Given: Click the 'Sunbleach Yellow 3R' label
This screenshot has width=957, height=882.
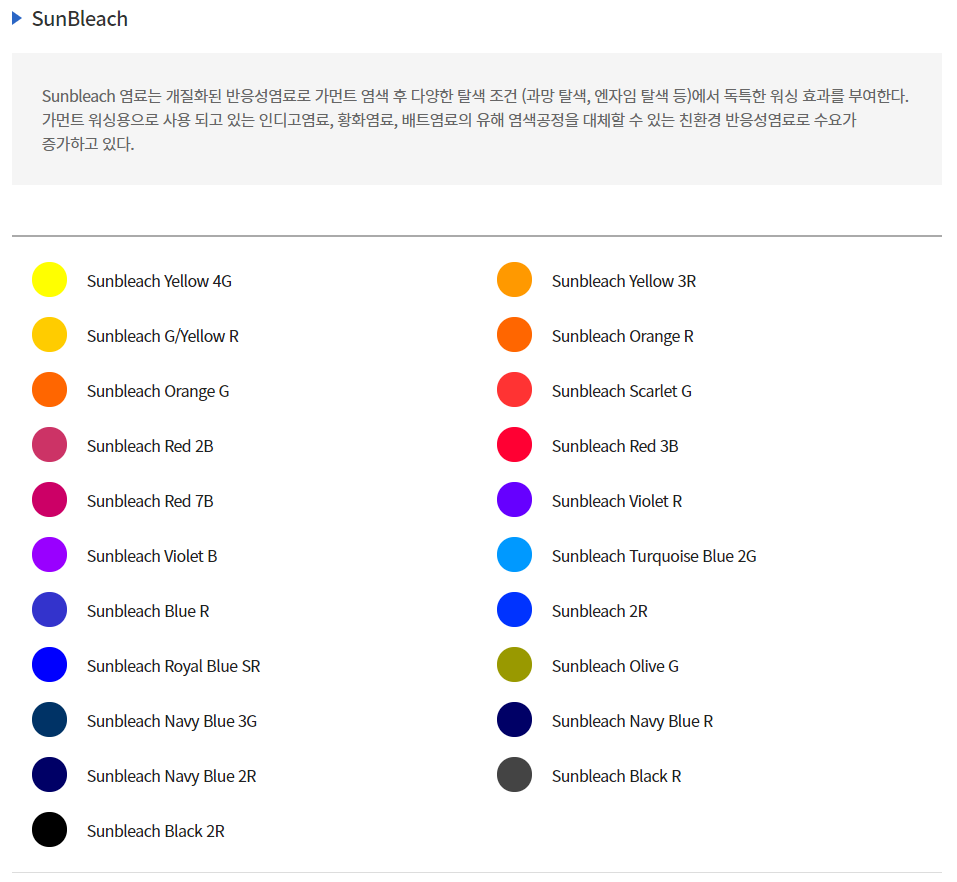Looking at the screenshot, I should click(x=624, y=281).
